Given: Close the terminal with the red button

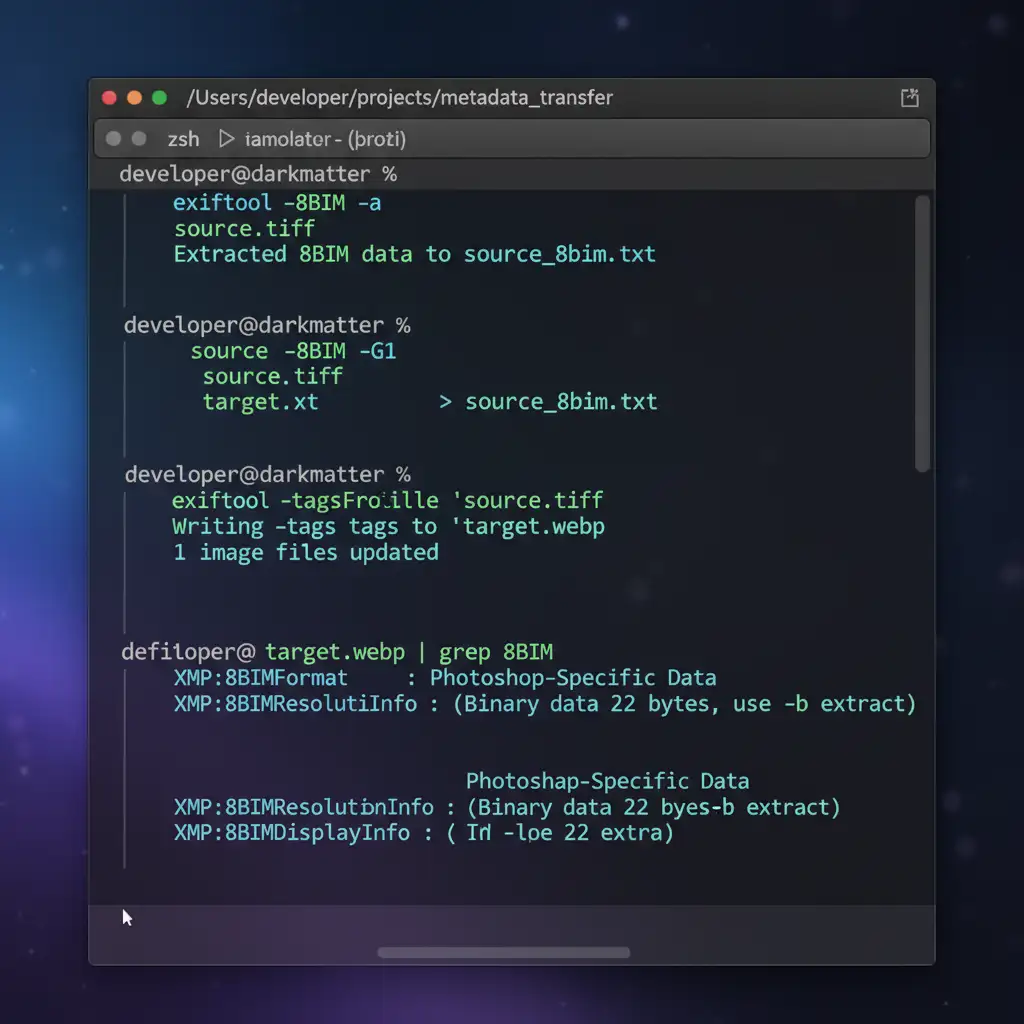Looking at the screenshot, I should click(x=110, y=98).
